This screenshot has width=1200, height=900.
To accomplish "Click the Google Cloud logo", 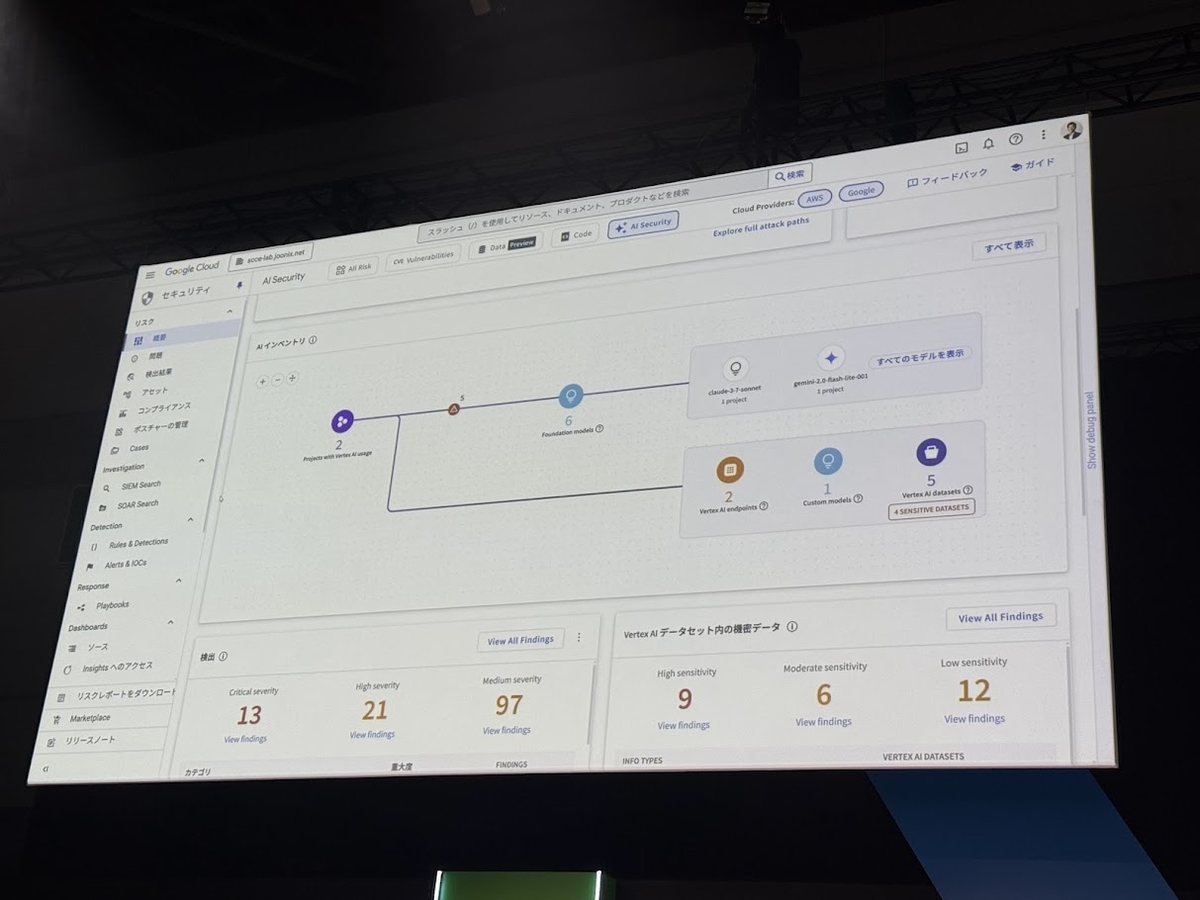I will click(192, 268).
